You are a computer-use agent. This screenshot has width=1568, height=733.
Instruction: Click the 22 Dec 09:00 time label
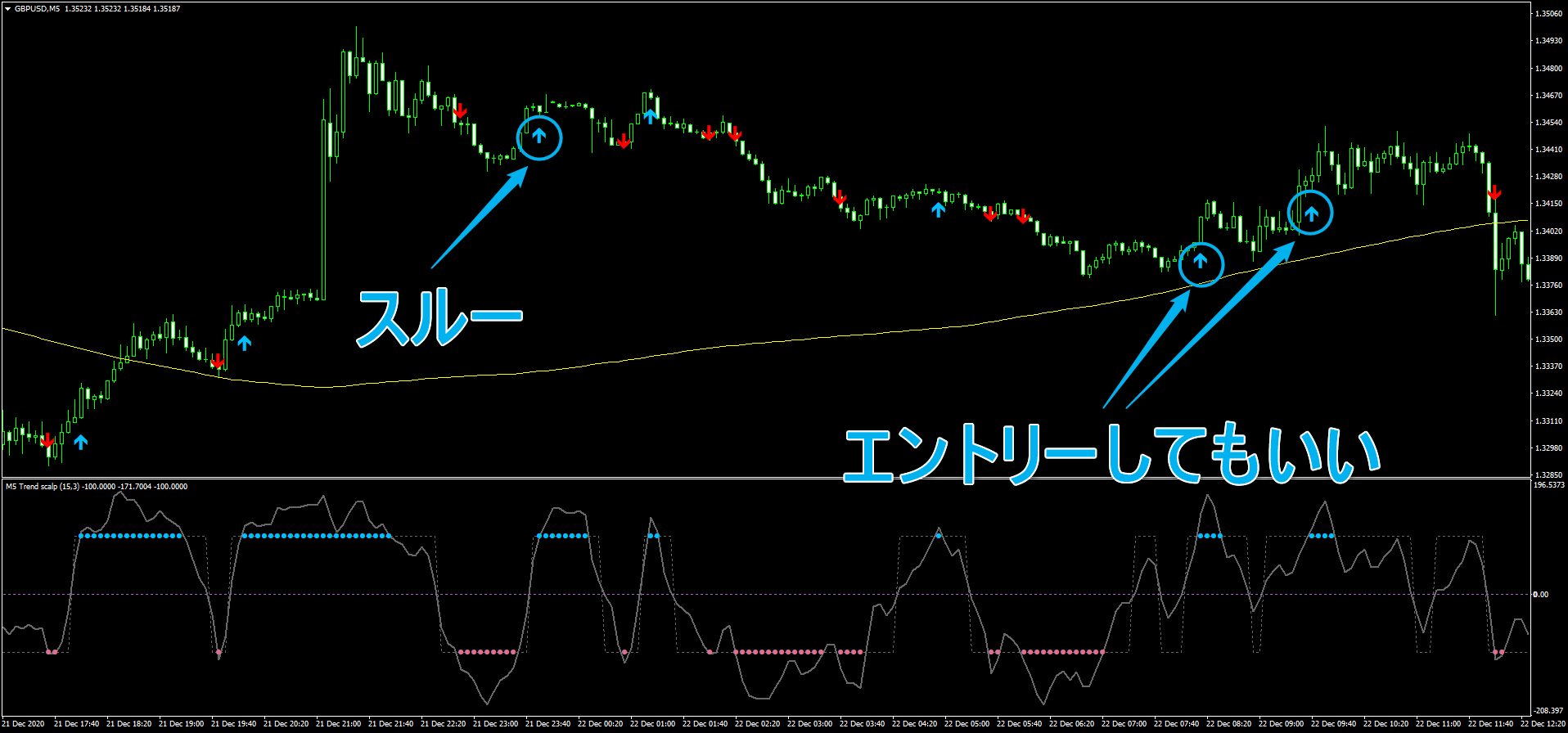[x=1281, y=724]
